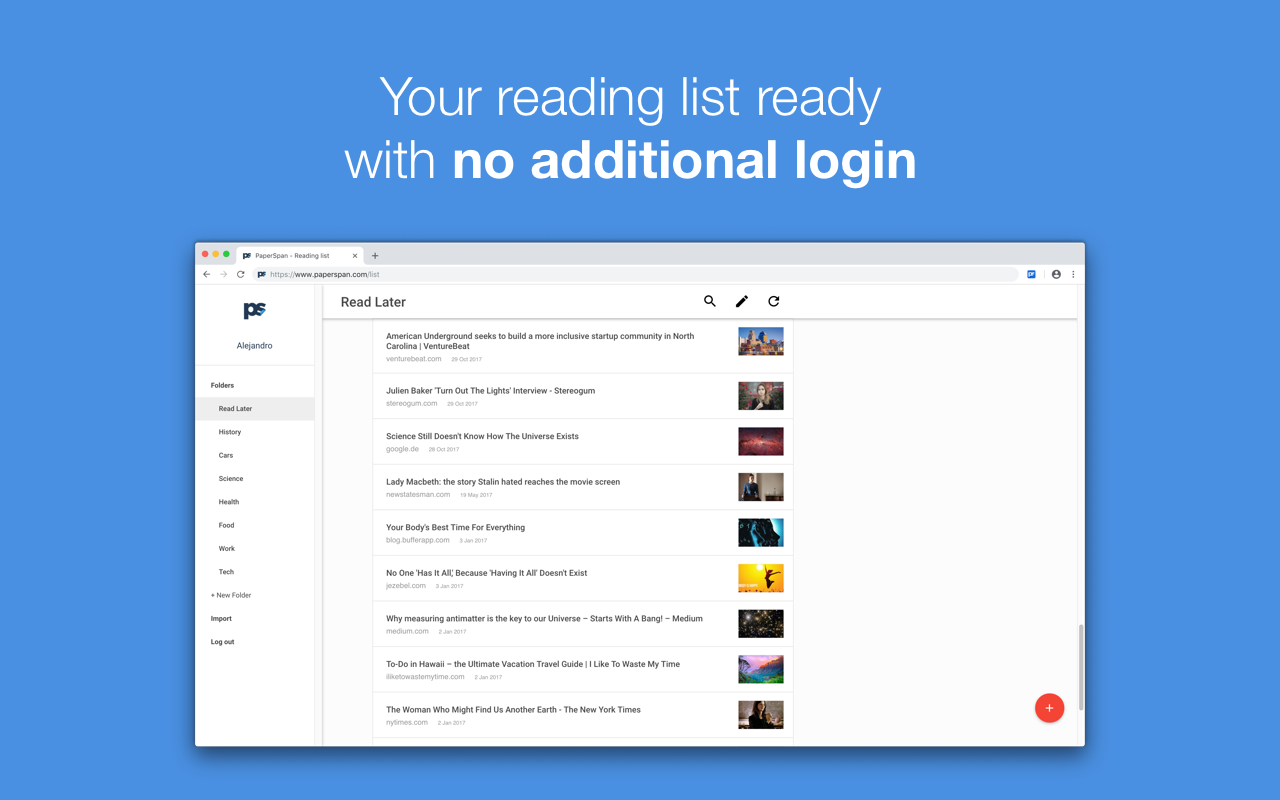Click the PaperSpan logo in sidebar
1280x800 pixels.
tap(255, 310)
